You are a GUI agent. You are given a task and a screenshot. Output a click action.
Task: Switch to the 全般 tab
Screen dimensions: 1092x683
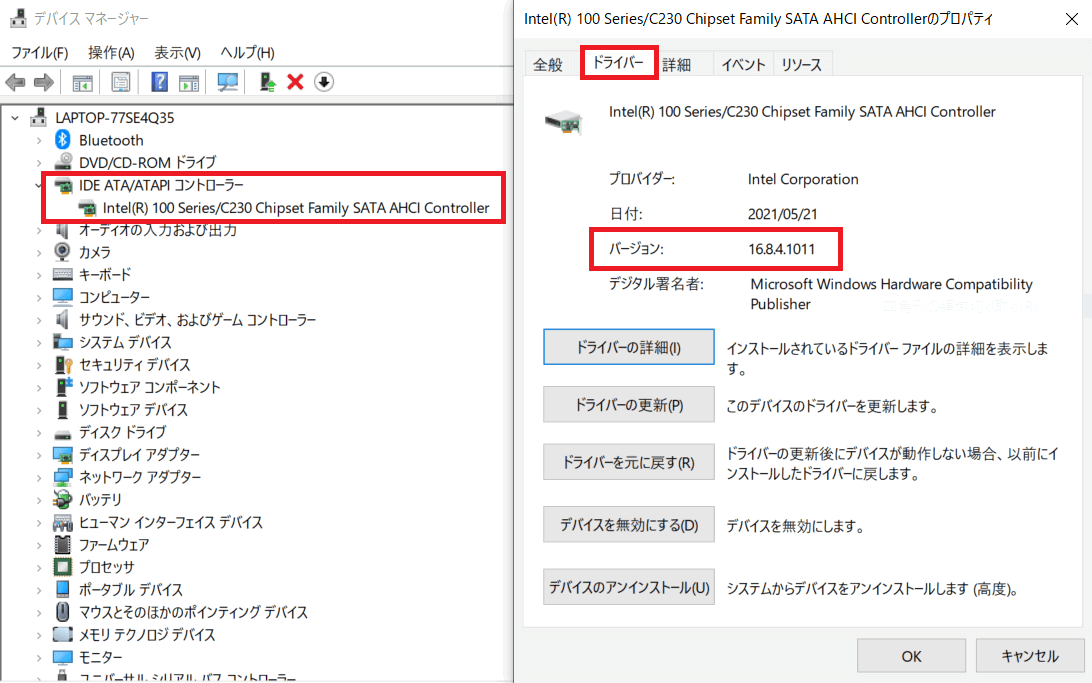[x=548, y=65]
